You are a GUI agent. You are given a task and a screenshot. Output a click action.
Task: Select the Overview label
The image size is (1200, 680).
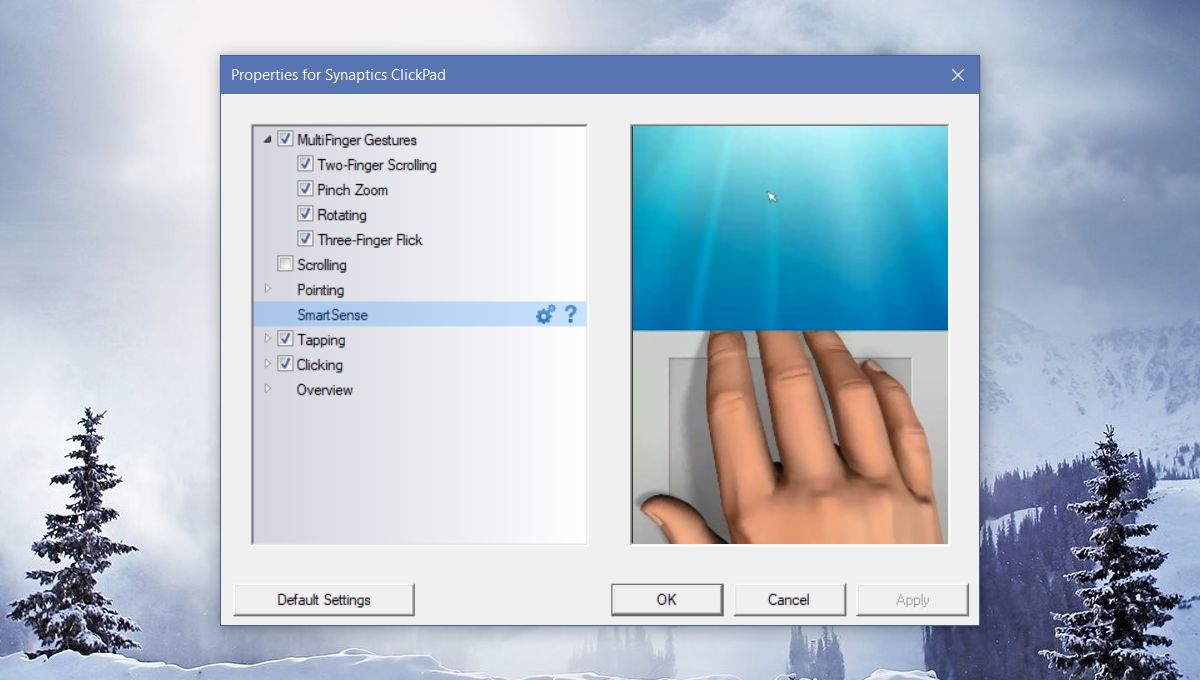coord(325,390)
